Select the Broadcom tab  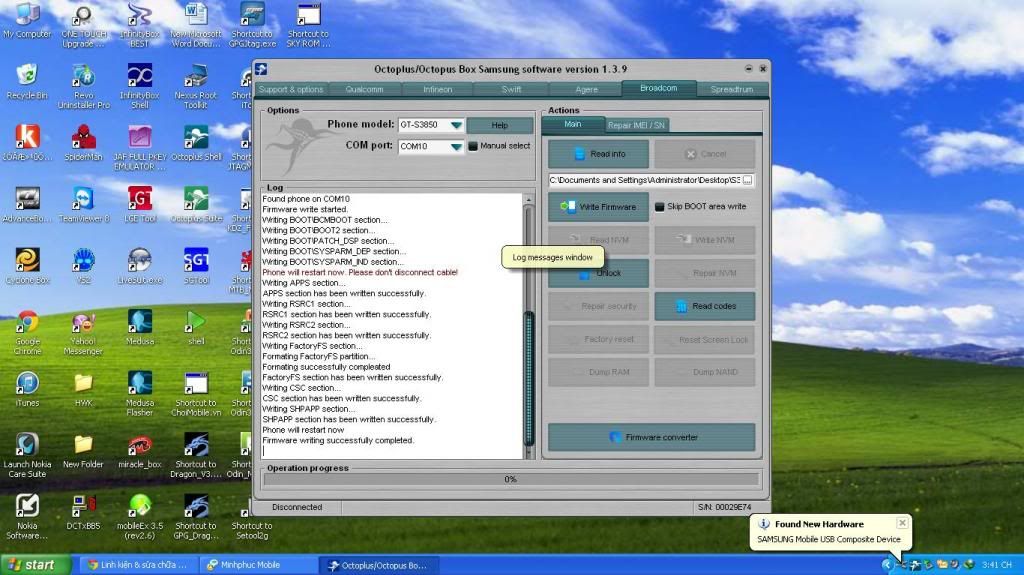click(x=658, y=88)
